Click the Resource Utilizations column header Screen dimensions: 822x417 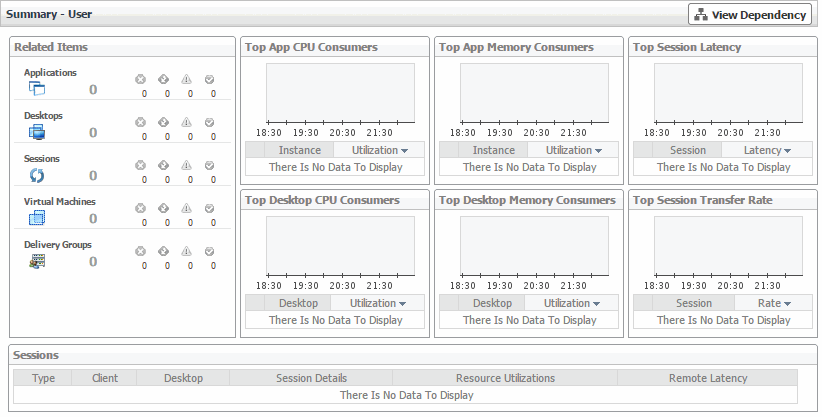pyautogui.click(x=504, y=378)
